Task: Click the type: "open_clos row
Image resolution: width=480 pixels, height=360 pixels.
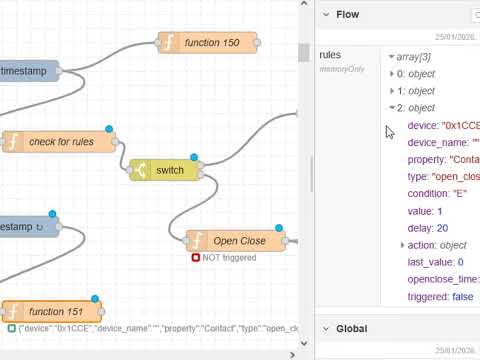Action: click(x=444, y=177)
